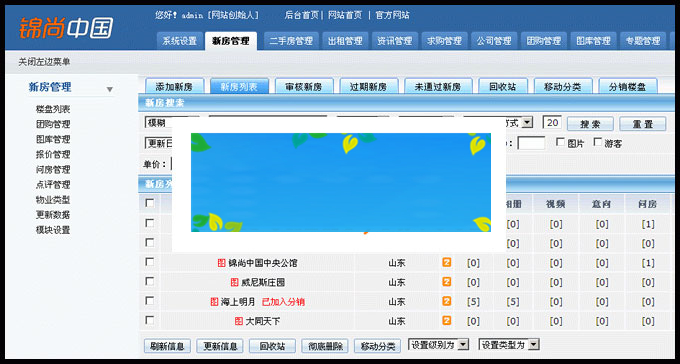Click the 后台首页 link

(301, 15)
